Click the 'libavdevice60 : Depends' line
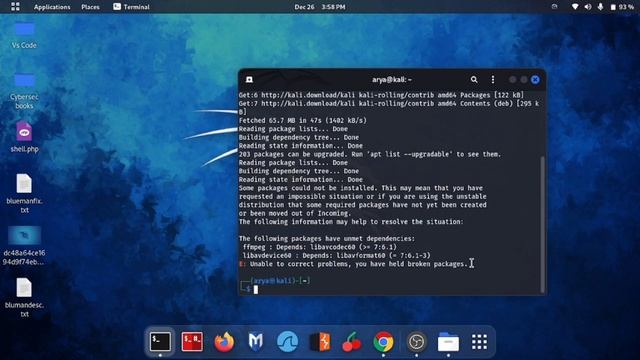The width and height of the screenshot is (640, 360). point(336,256)
